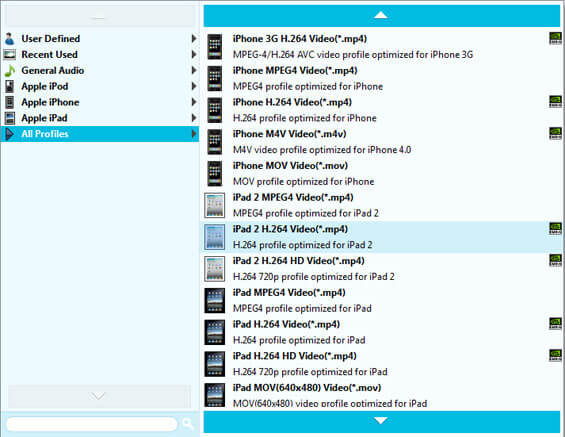The width and height of the screenshot is (565, 437).
Task: Select the Apple iPad category
Action: pyautogui.click(x=100, y=118)
